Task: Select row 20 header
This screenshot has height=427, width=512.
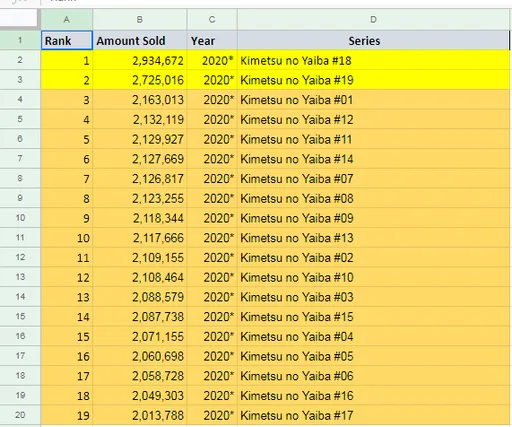Action: pyautogui.click(x=20, y=415)
